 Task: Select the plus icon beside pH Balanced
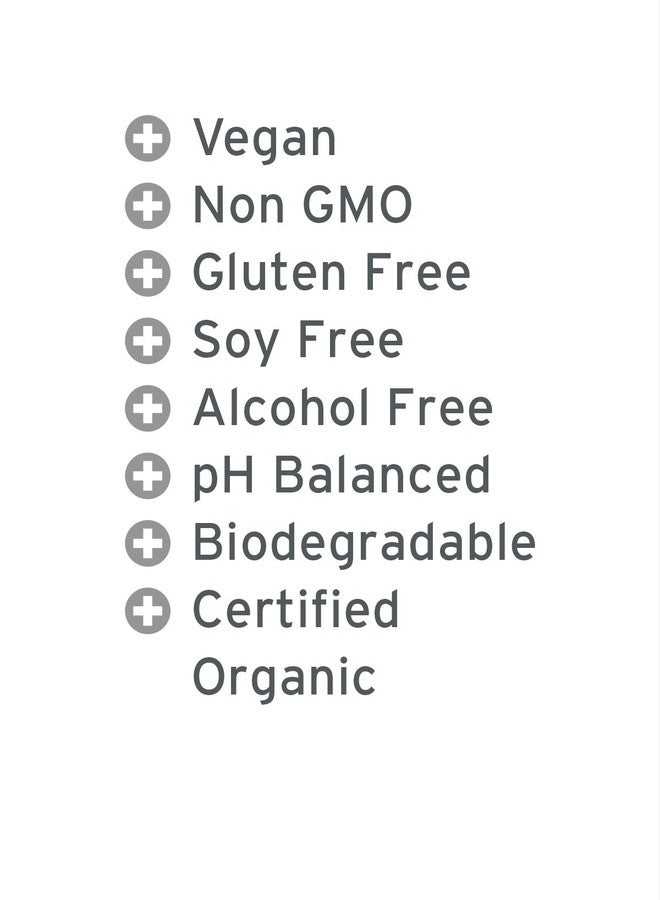[x=147, y=476]
